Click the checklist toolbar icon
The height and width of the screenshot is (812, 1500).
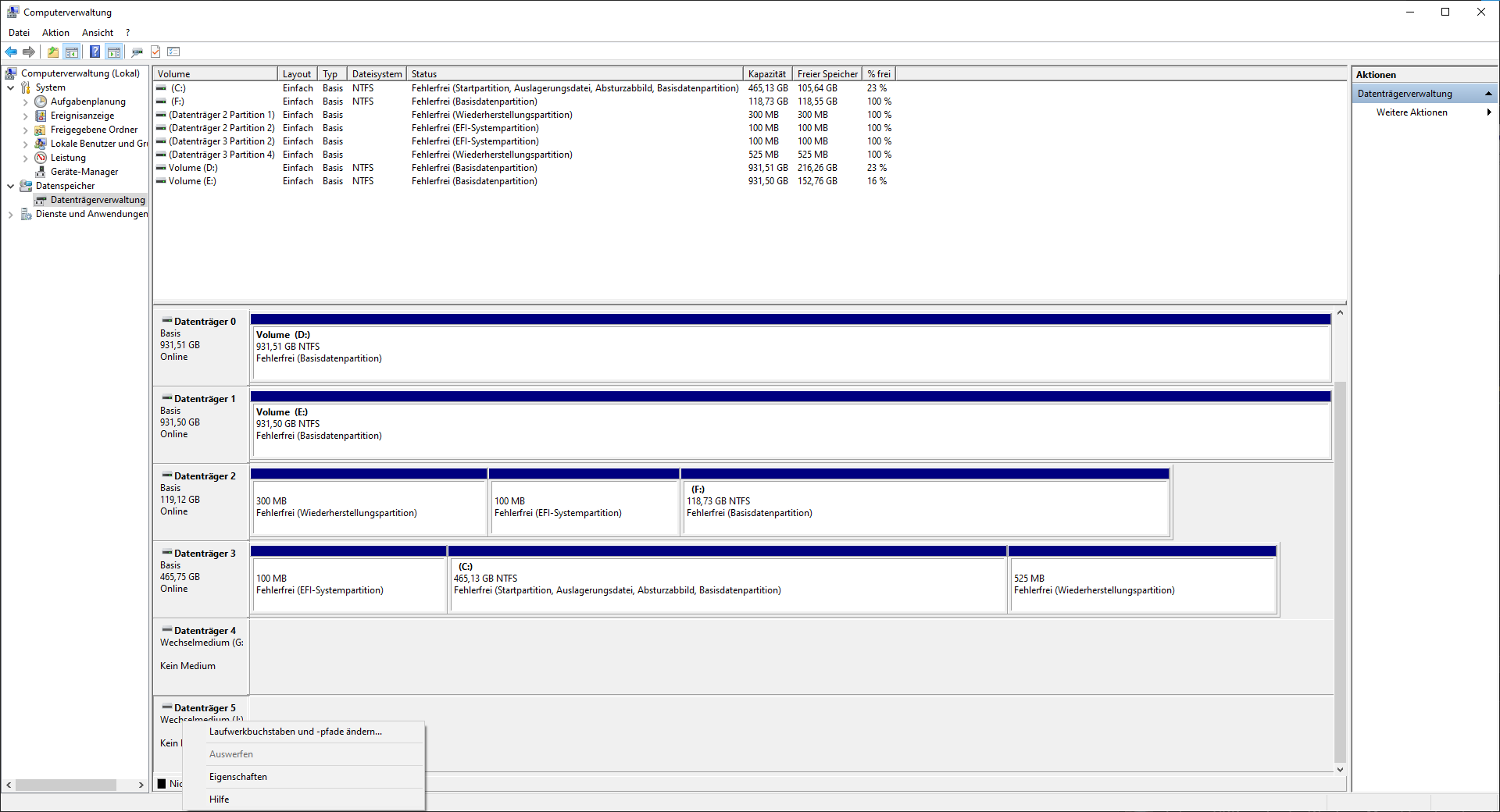point(173,52)
